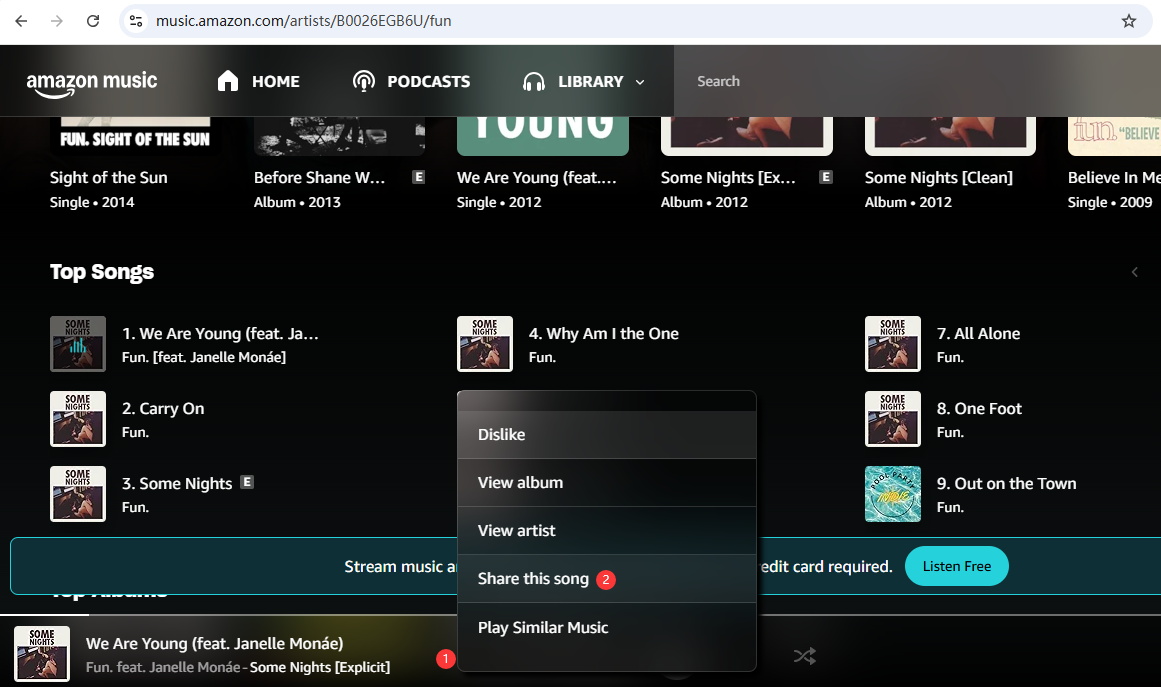This screenshot has height=687, width=1161.
Task: Open PODCASTS in the navigation bar
Action: pos(411,81)
